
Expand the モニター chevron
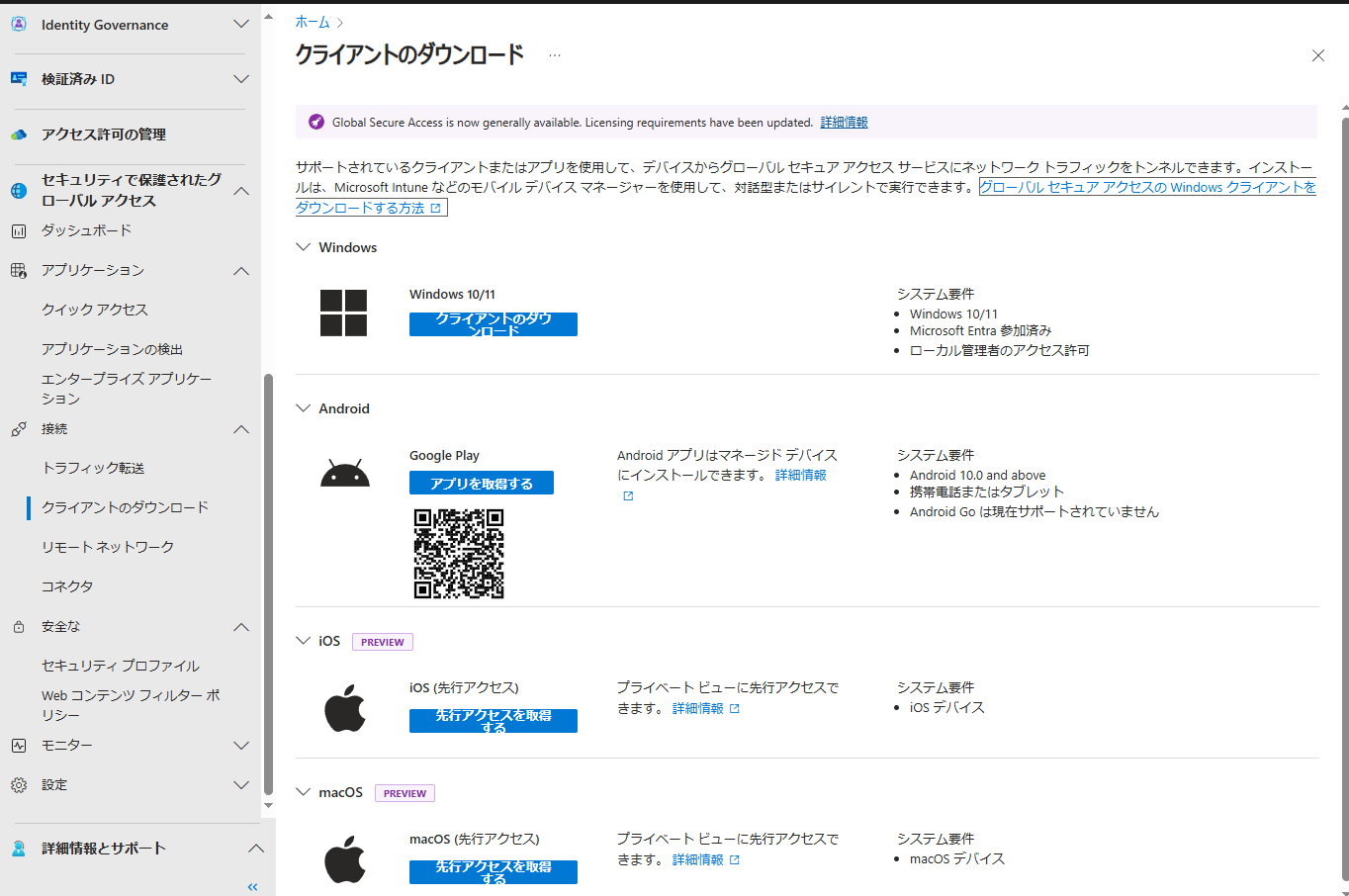pyautogui.click(x=241, y=746)
